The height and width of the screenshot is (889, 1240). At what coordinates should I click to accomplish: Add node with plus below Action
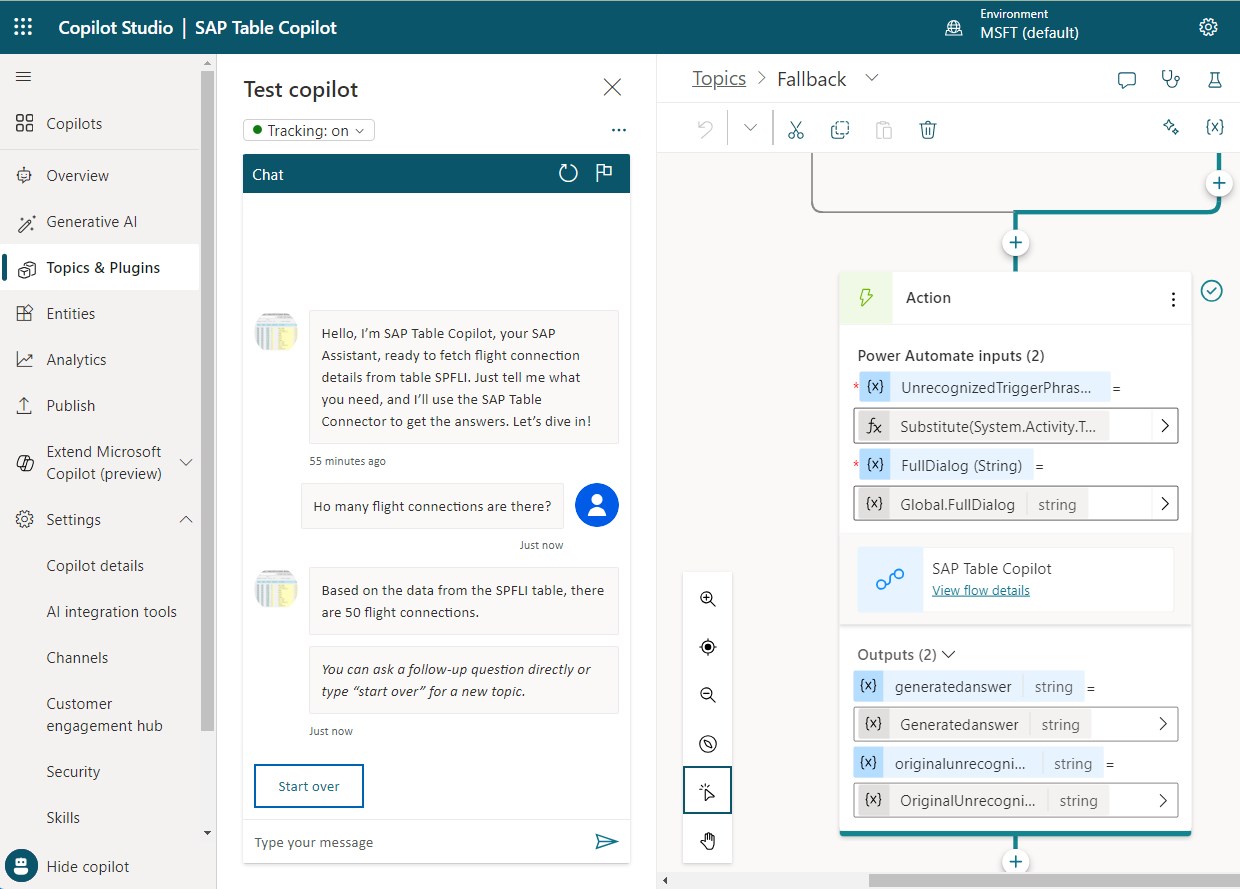1016,862
